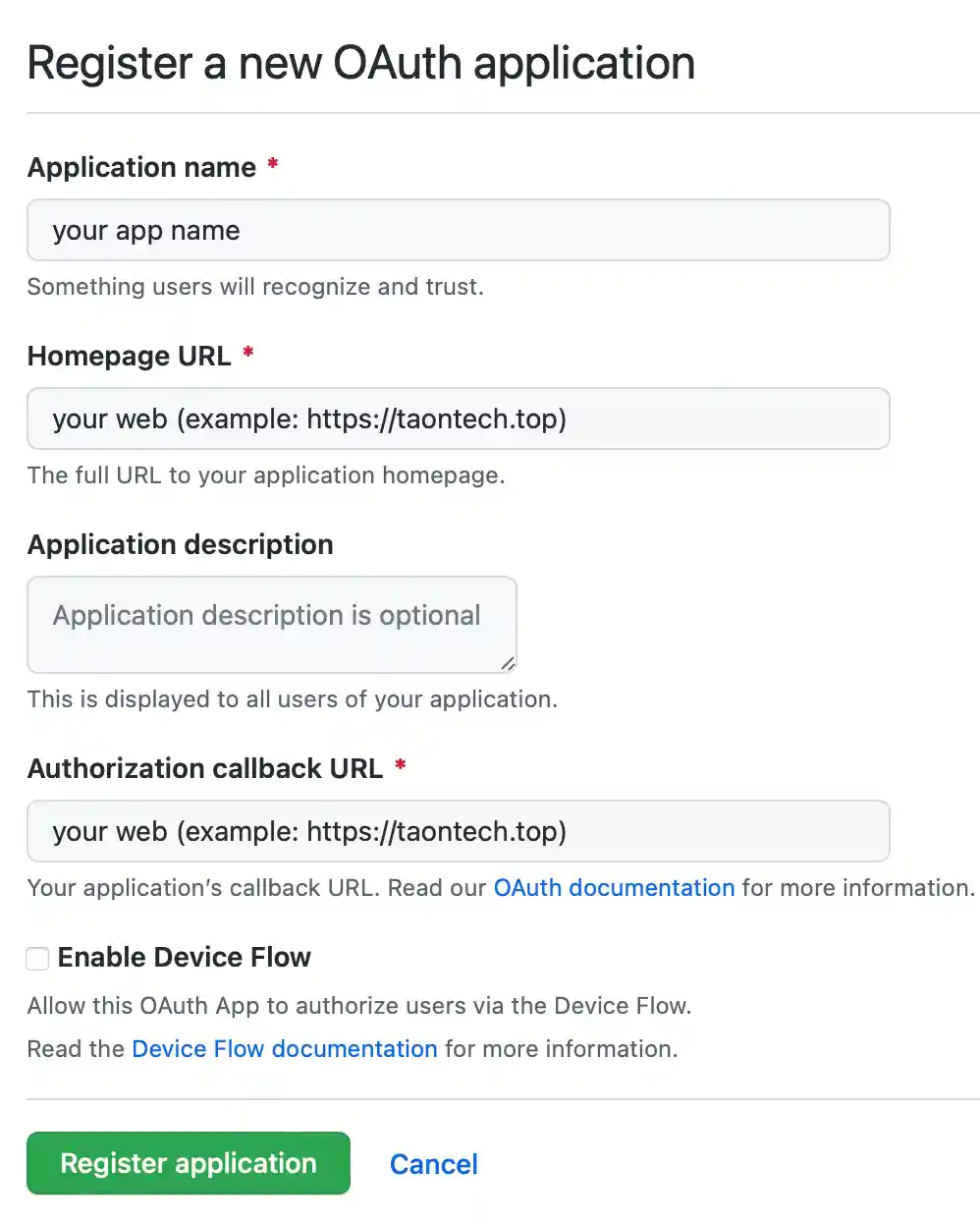The width and height of the screenshot is (980, 1224).
Task: Select the Authorization callback URL field
Action: pos(458,831)
